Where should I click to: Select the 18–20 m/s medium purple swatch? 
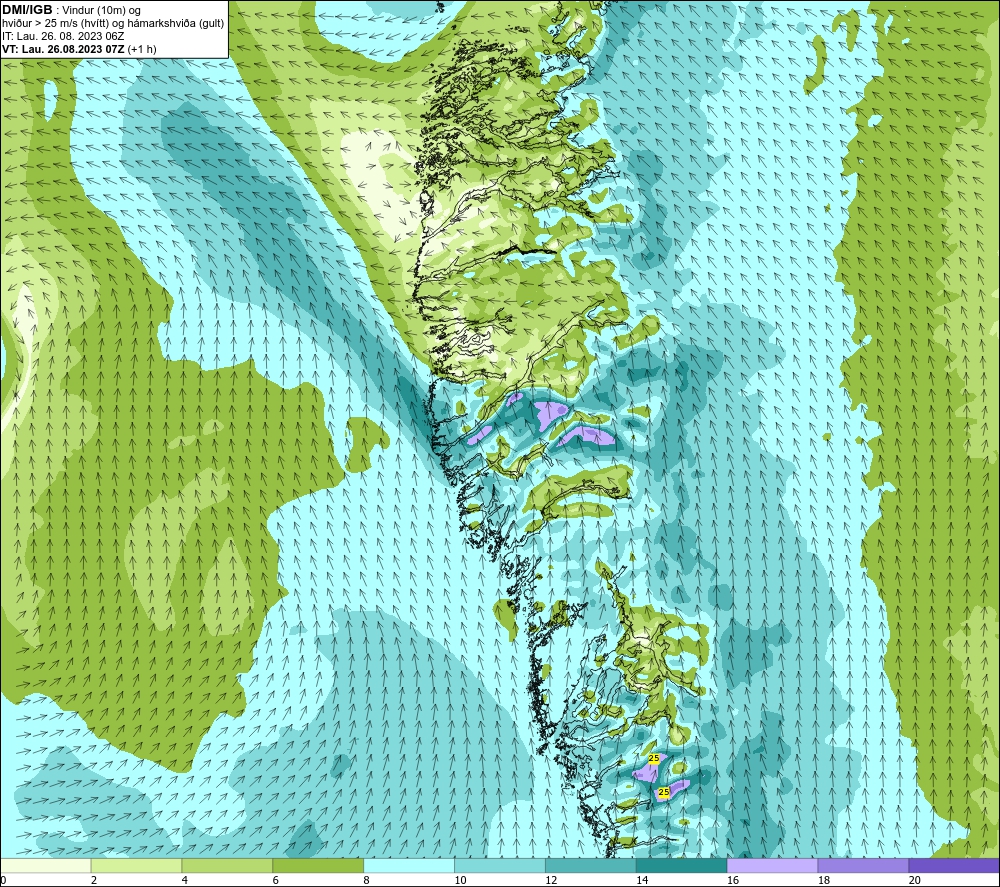coord(863,865)
